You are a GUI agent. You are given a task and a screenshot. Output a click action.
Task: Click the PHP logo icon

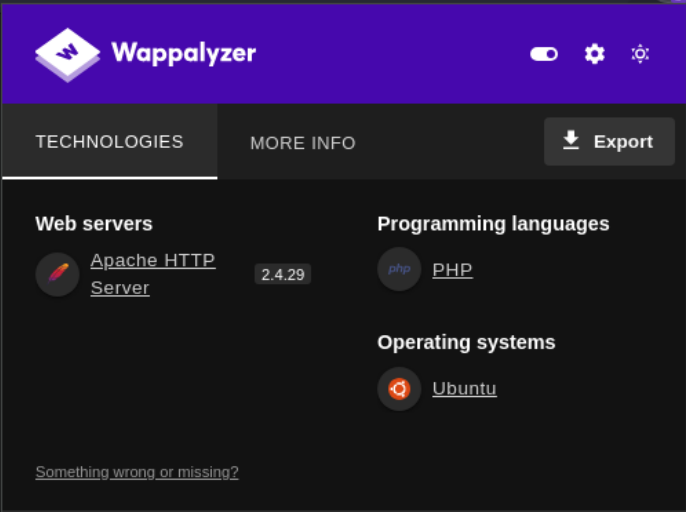399,269
